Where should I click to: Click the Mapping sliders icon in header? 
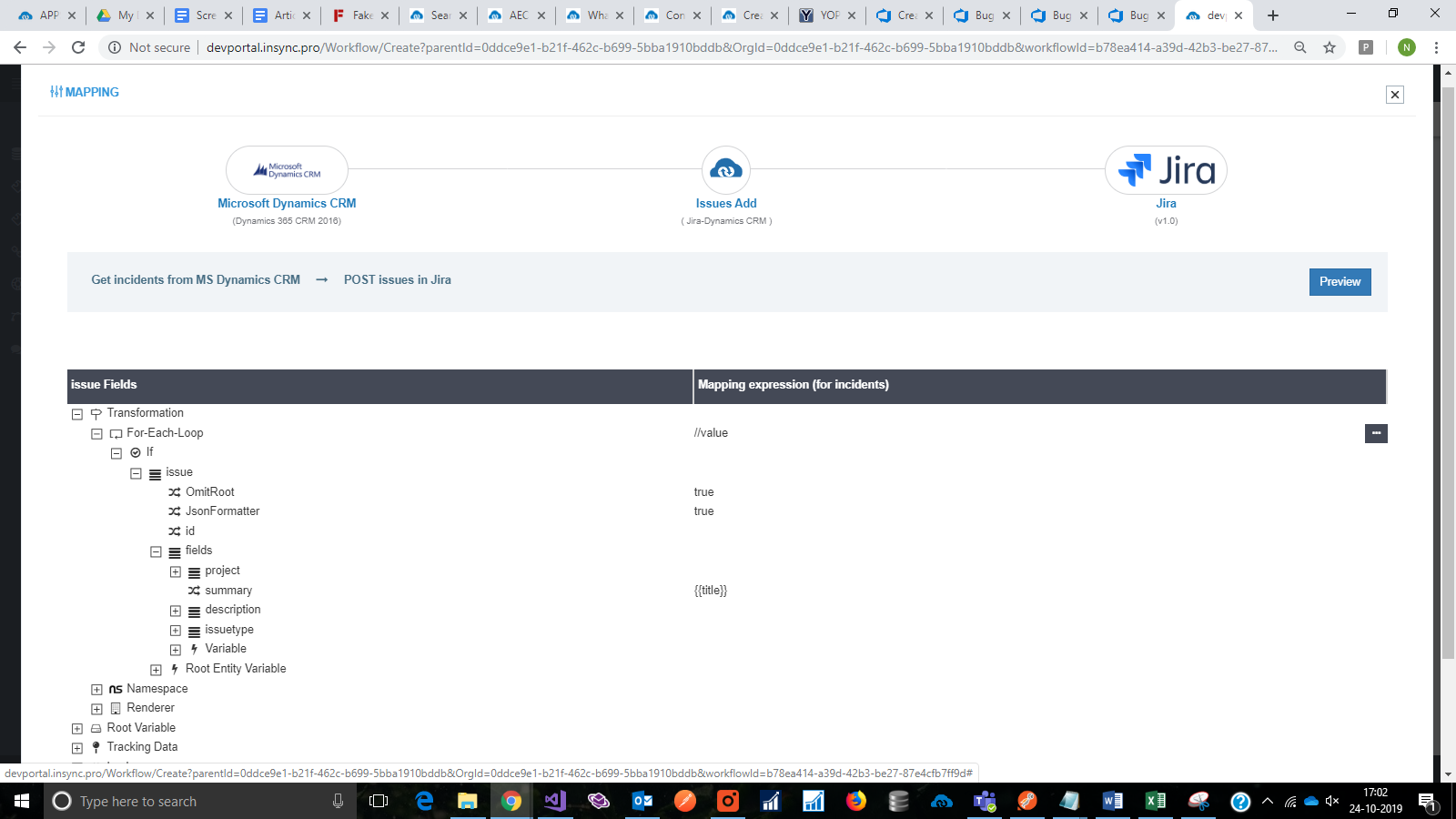tap(56, 92)
